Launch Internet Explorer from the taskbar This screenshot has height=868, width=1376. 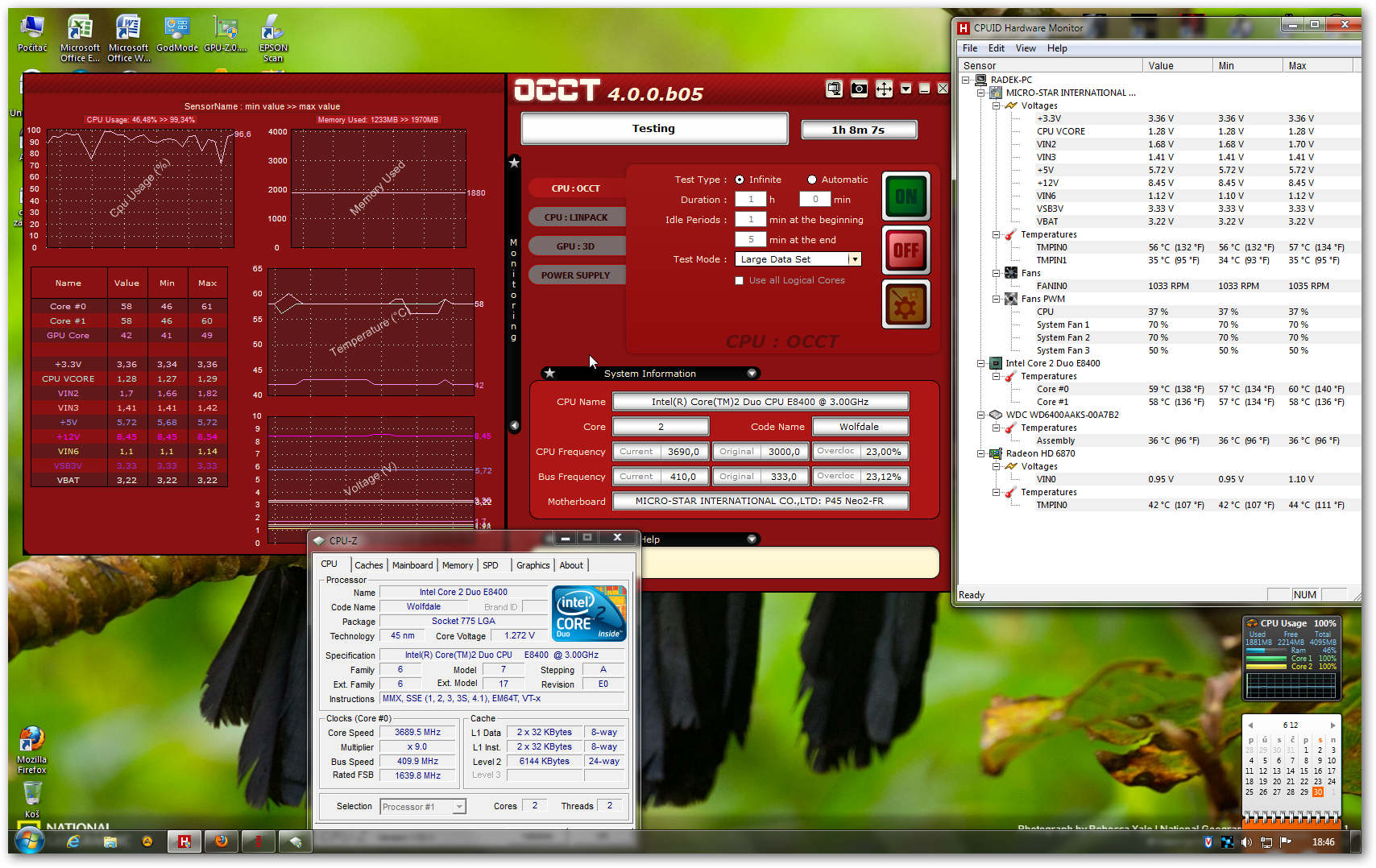tap(73, 841)
